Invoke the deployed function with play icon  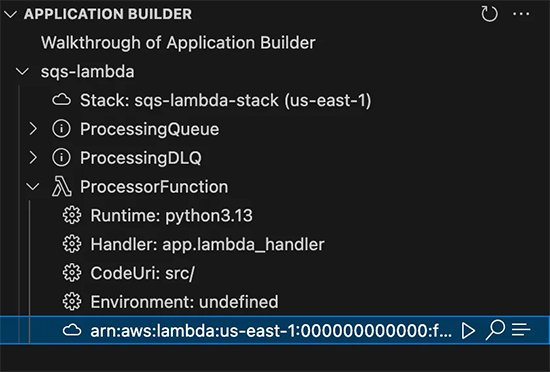click(468, 331)
